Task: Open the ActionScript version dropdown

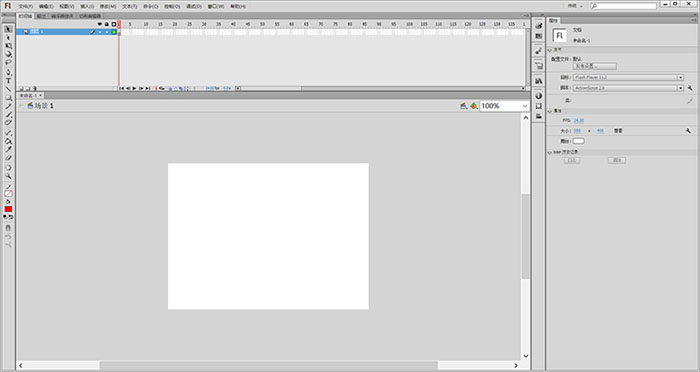Action: (x=628, y=88)
